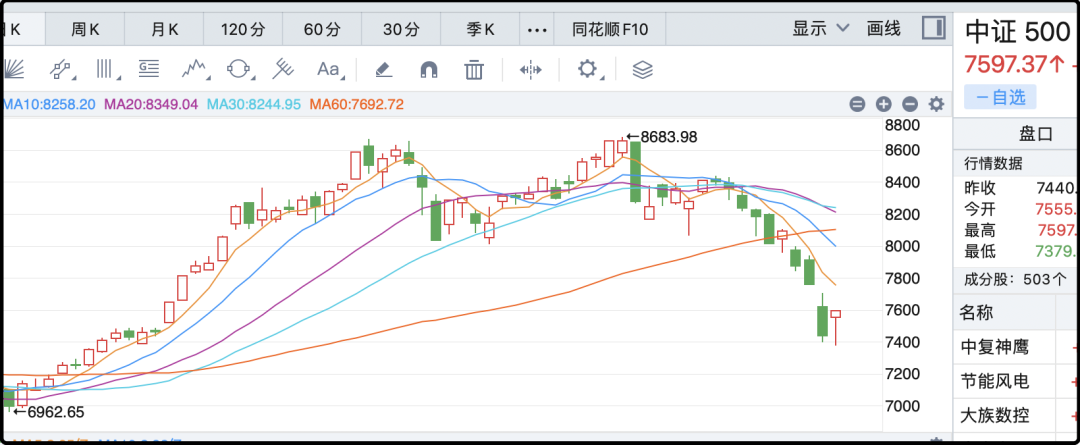Screen dimensions: 1080x445
Task: Select 中复神鹰 in constituent stock list
Action: [x=994, y=348]
